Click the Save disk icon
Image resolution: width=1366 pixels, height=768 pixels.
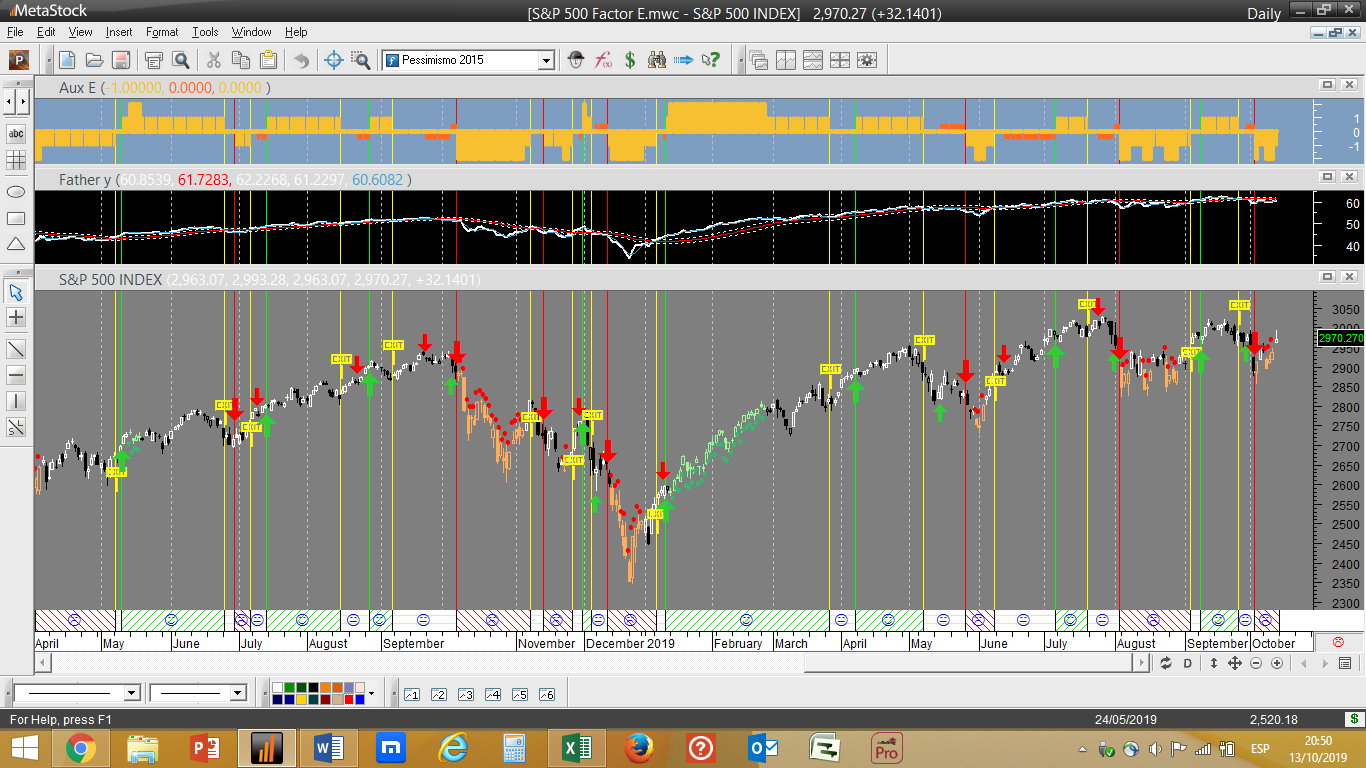[120, 60]
